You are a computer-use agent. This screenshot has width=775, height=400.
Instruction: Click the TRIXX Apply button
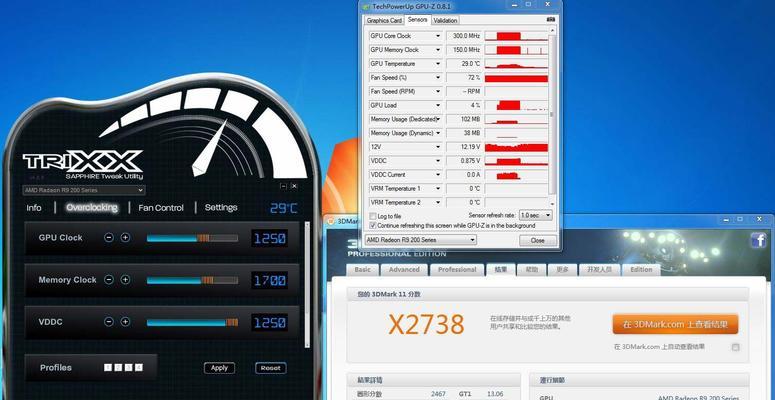[219, 368]
